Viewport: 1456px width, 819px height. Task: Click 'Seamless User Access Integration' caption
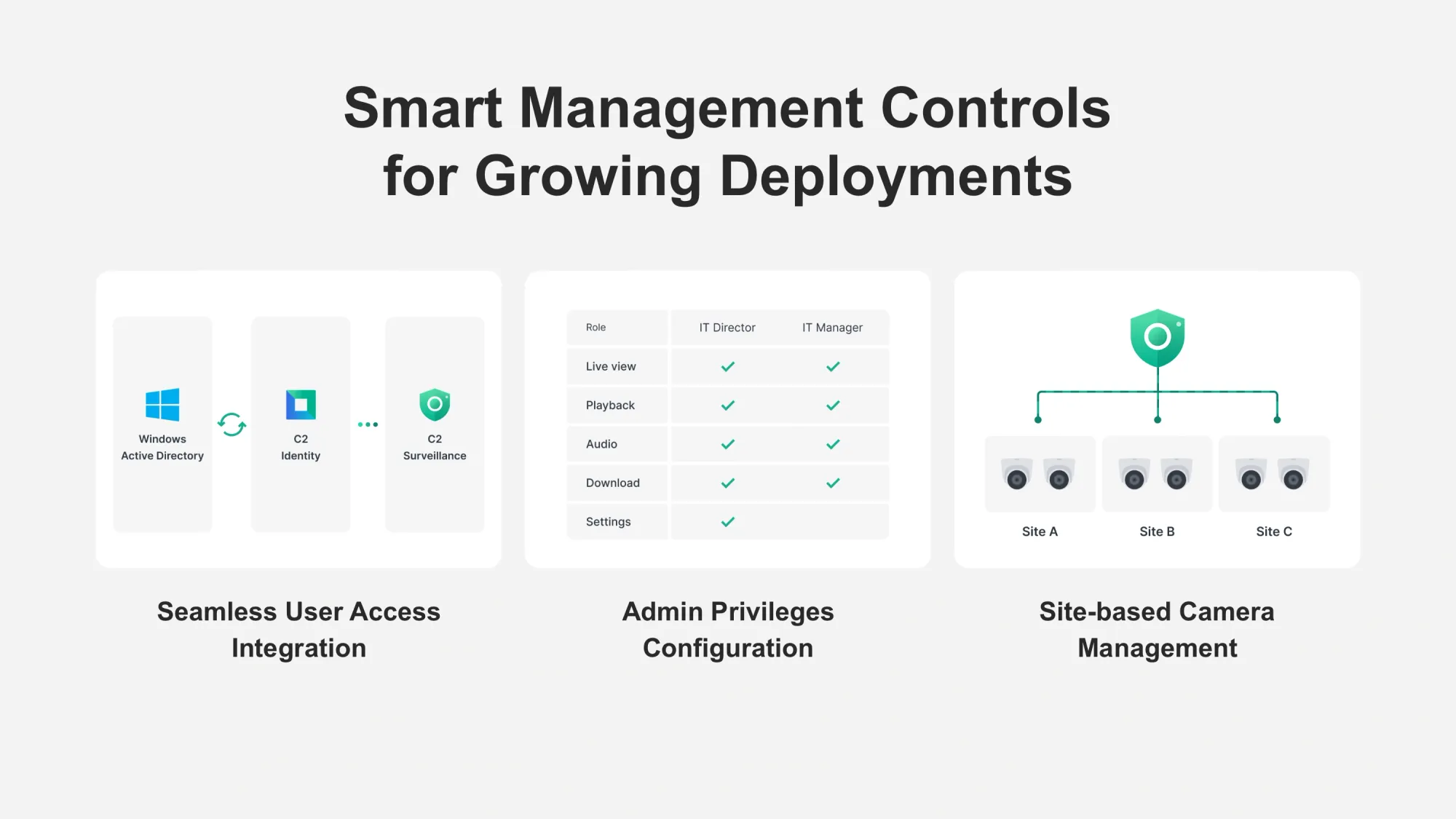298,630
